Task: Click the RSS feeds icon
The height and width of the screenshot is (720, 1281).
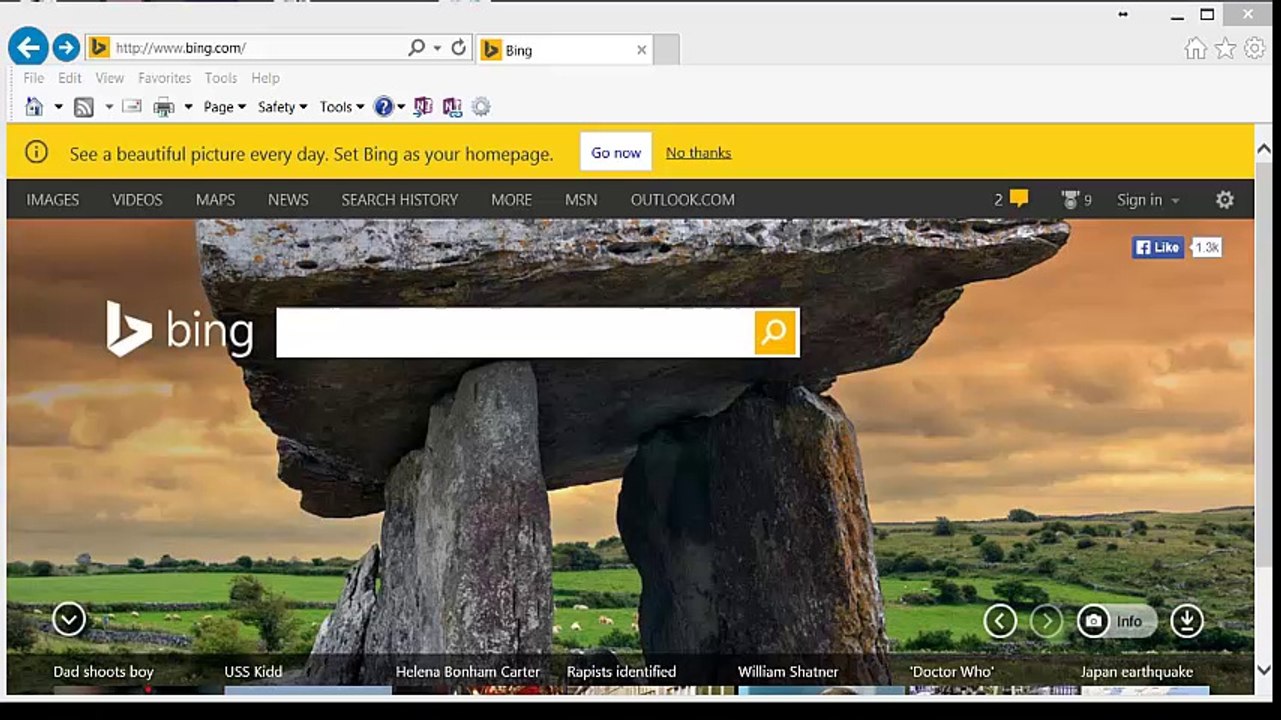Action: (84, 107)
